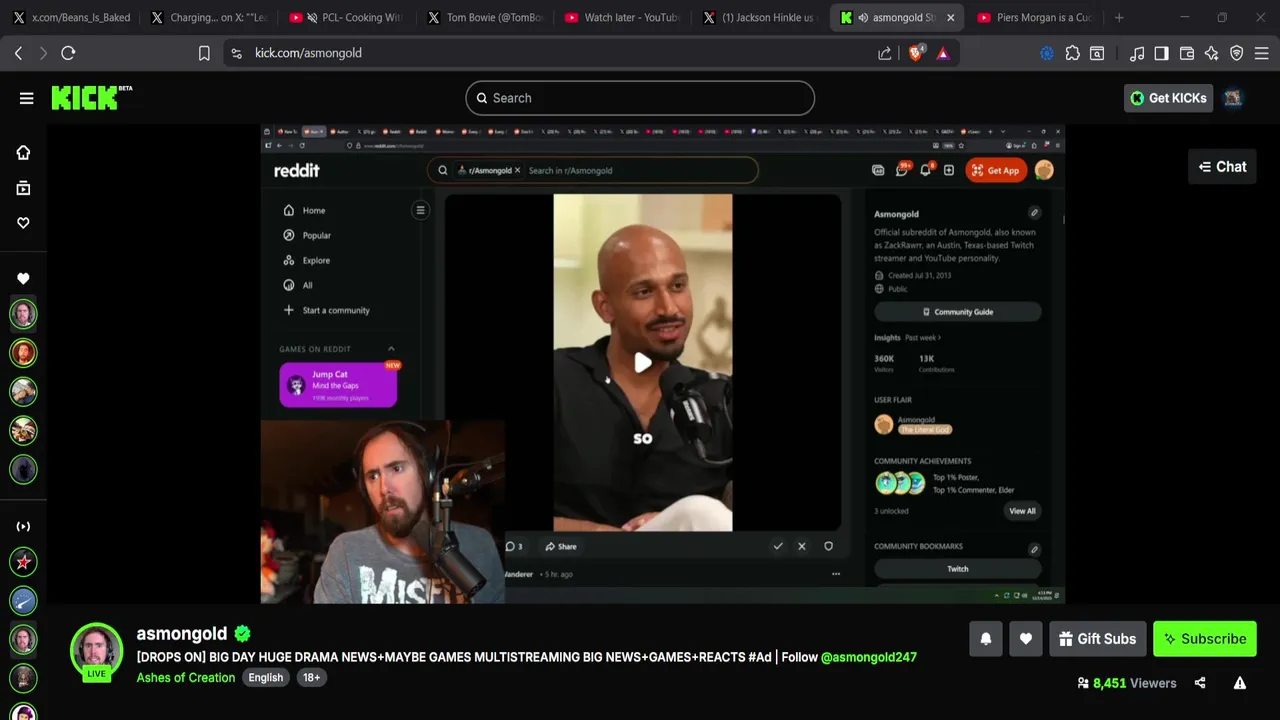Switch to Piers Morgan YouTube tab
This screenshot has height=720, width=1280.
click(x=1035, y=17)
